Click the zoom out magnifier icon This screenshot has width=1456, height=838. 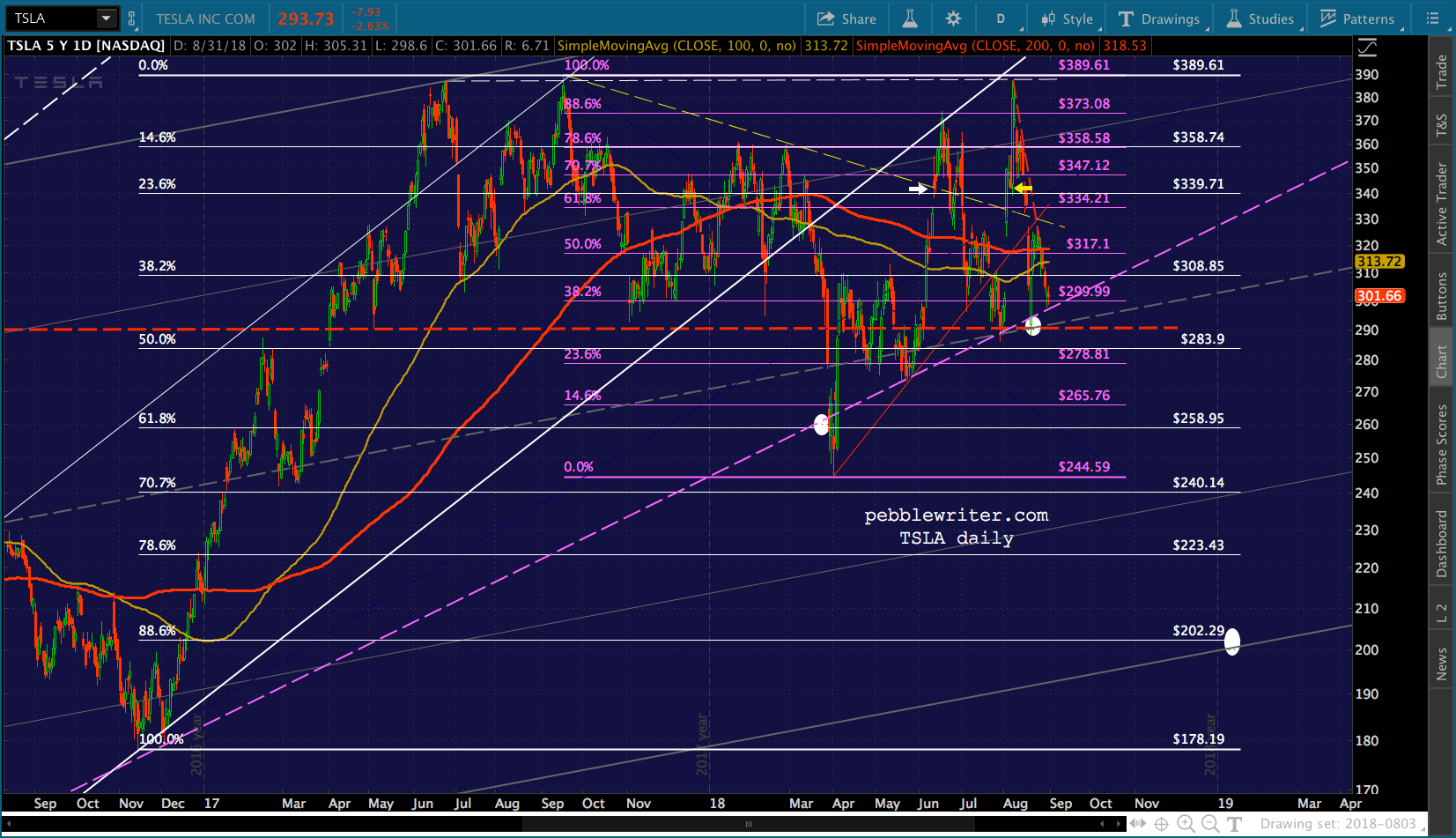(1210, 825)
